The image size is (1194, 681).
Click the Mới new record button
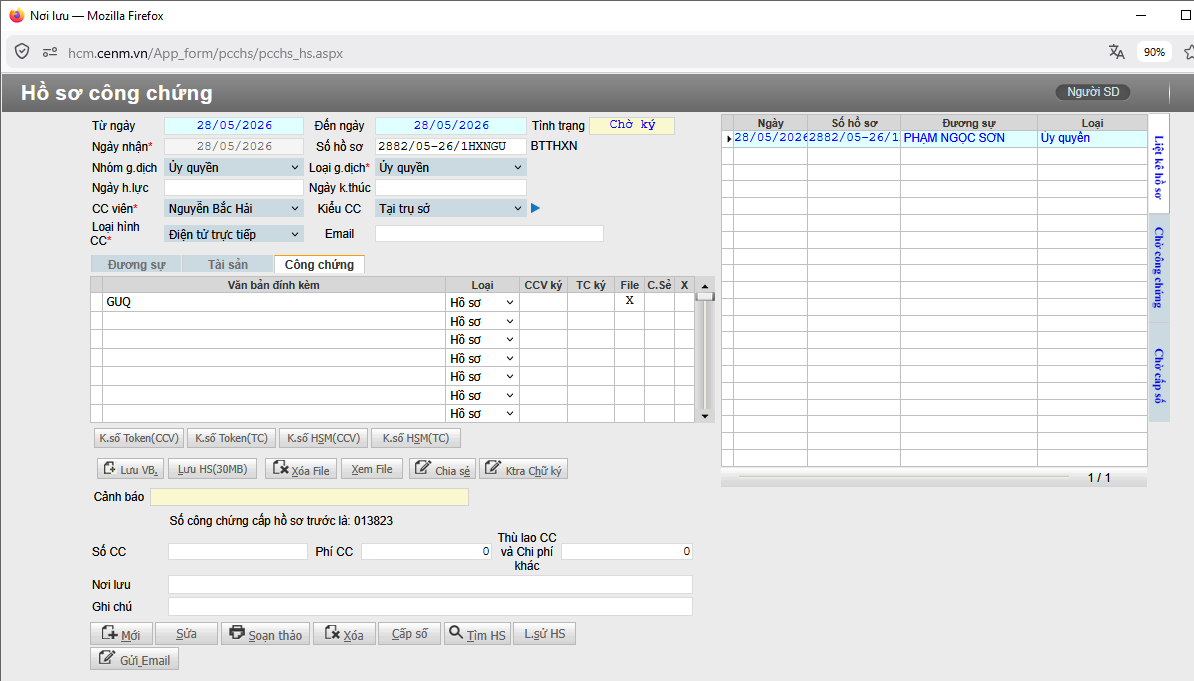[121, 634]
